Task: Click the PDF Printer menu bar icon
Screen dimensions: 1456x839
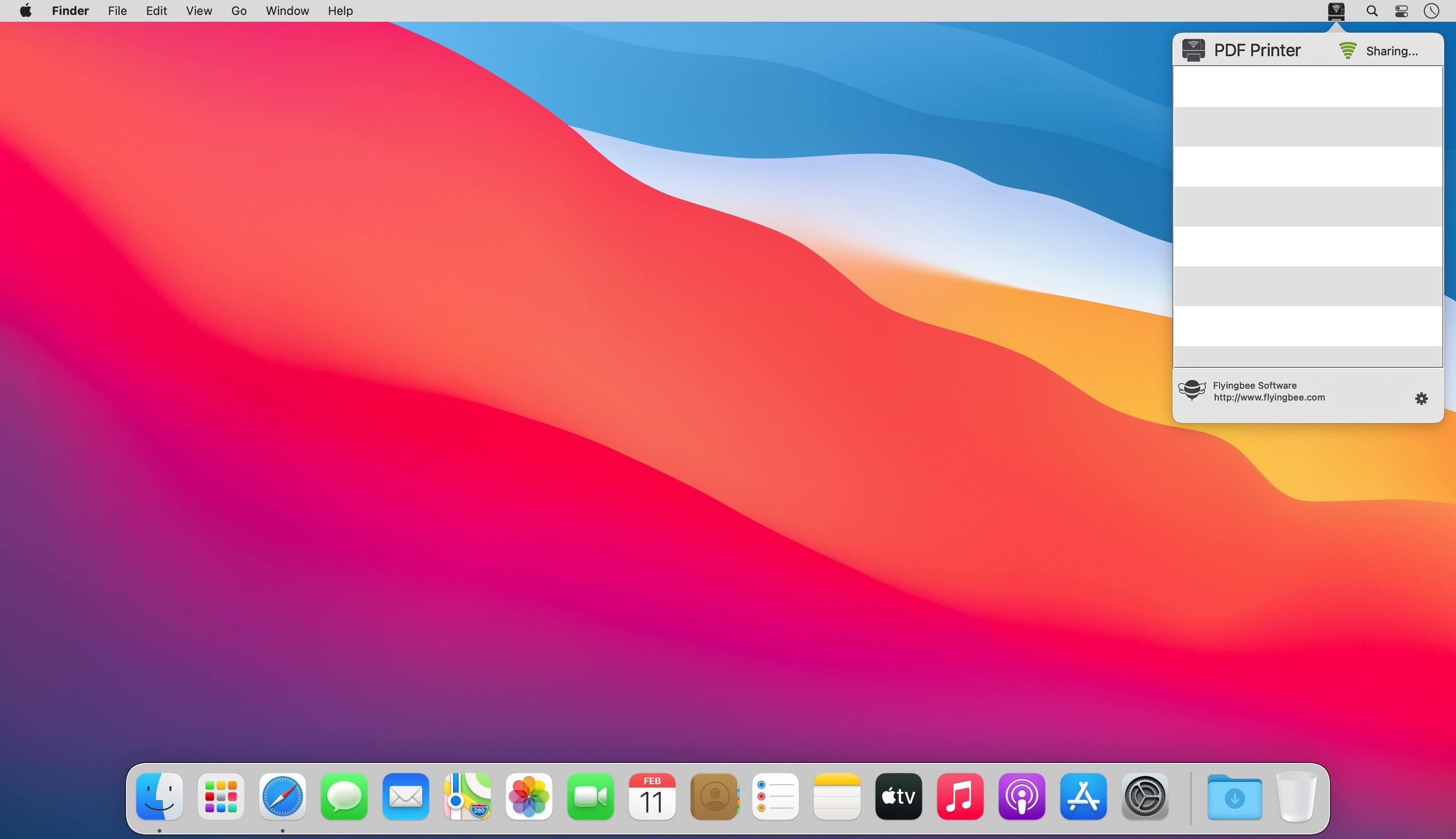Action: click(1335, 11)
